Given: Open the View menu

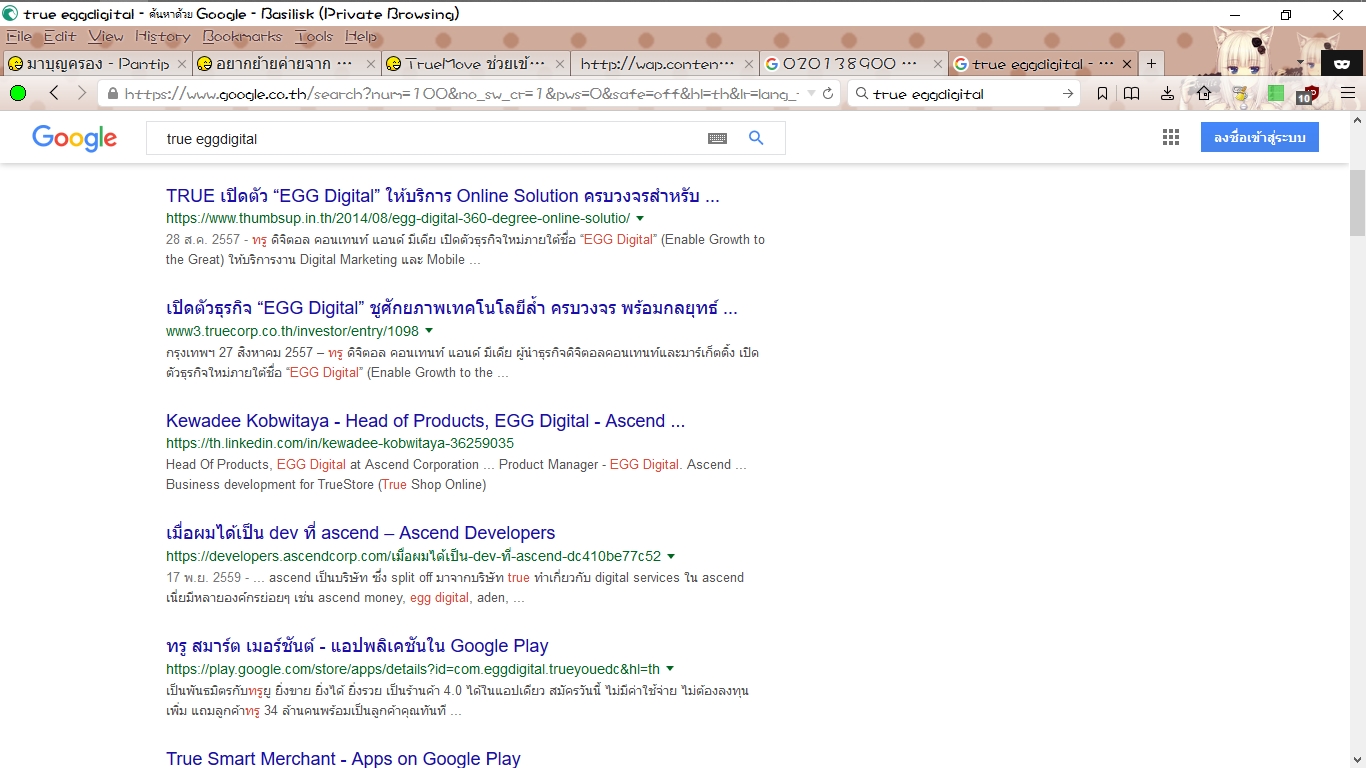Looking at the screenshot, I should (x=106, y=36).
